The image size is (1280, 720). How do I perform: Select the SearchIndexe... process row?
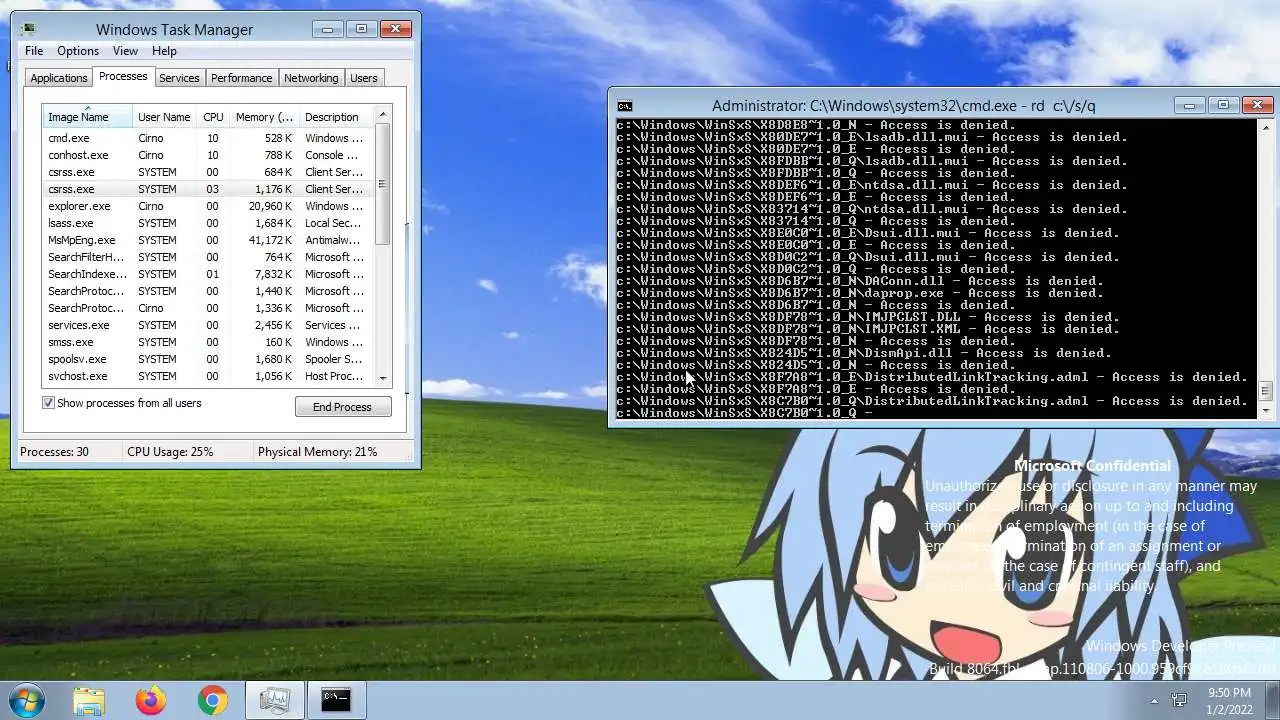207,274
